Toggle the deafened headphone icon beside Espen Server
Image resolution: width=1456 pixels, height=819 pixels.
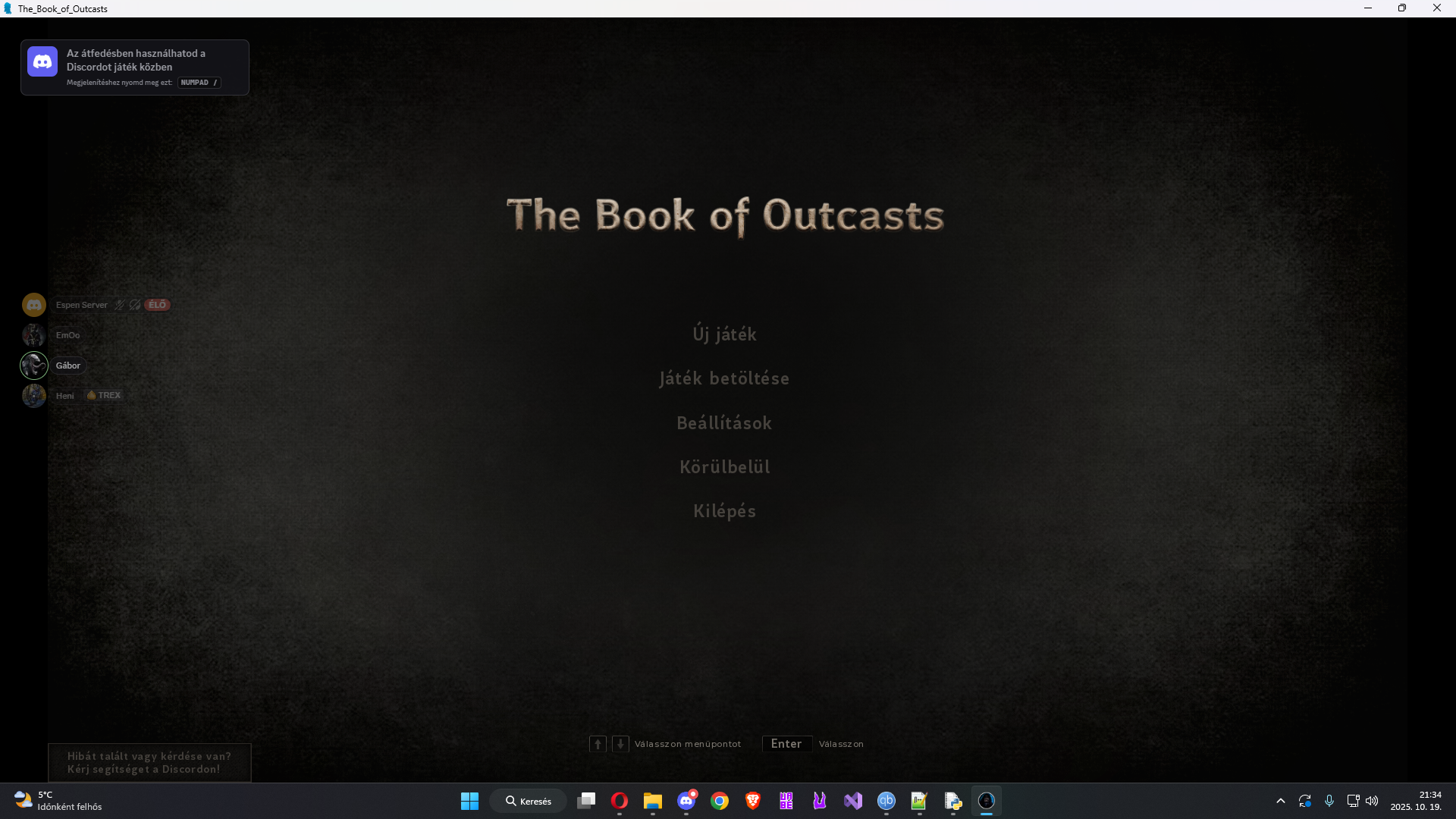(x=135, y=305)
